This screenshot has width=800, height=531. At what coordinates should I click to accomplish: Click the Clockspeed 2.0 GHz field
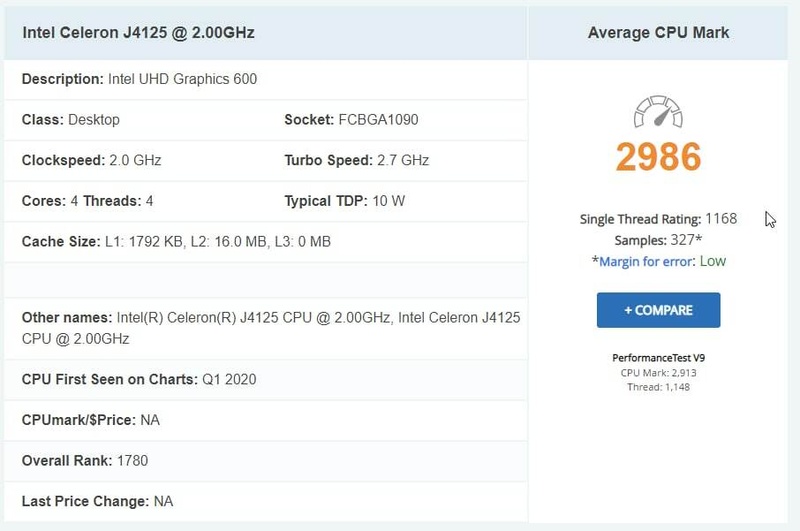coord(91,160)
